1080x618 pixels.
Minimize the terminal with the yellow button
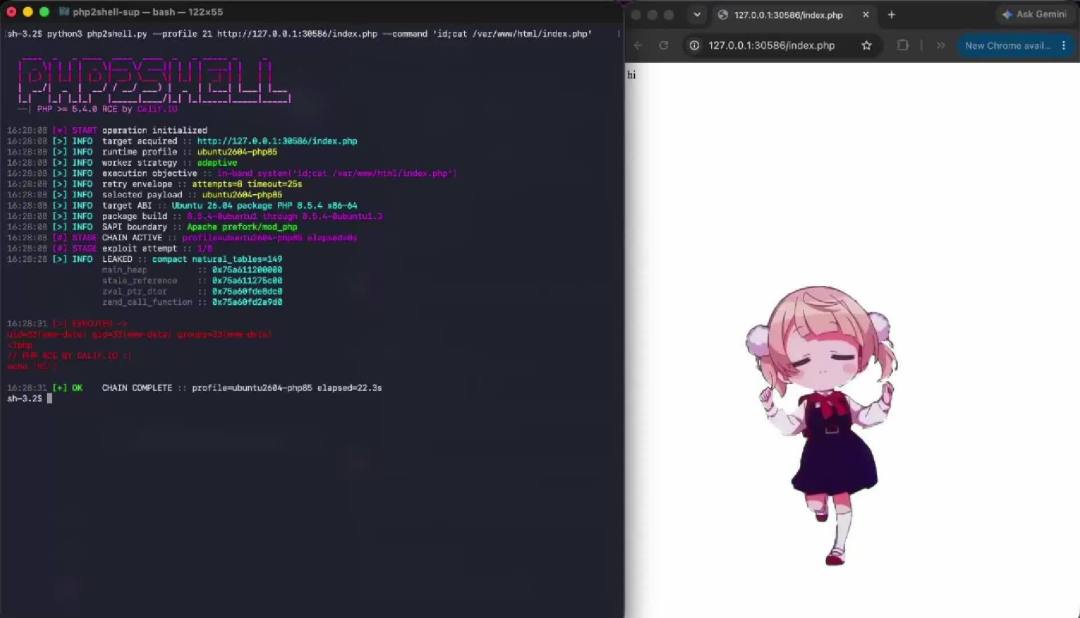pos(28,12)
